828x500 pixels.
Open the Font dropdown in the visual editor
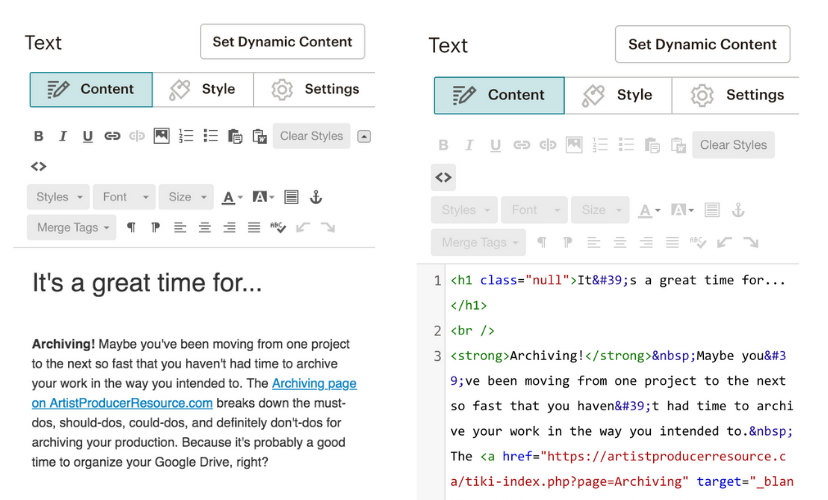point(125,197)
